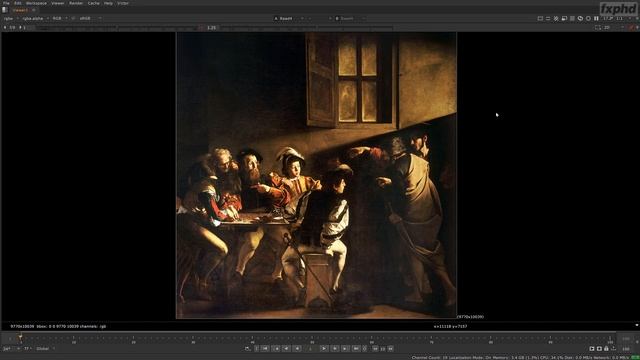Screen dimensions: 640x360
Task: Toggle the gamma icon beside 1.25
Action: point(201,28)
